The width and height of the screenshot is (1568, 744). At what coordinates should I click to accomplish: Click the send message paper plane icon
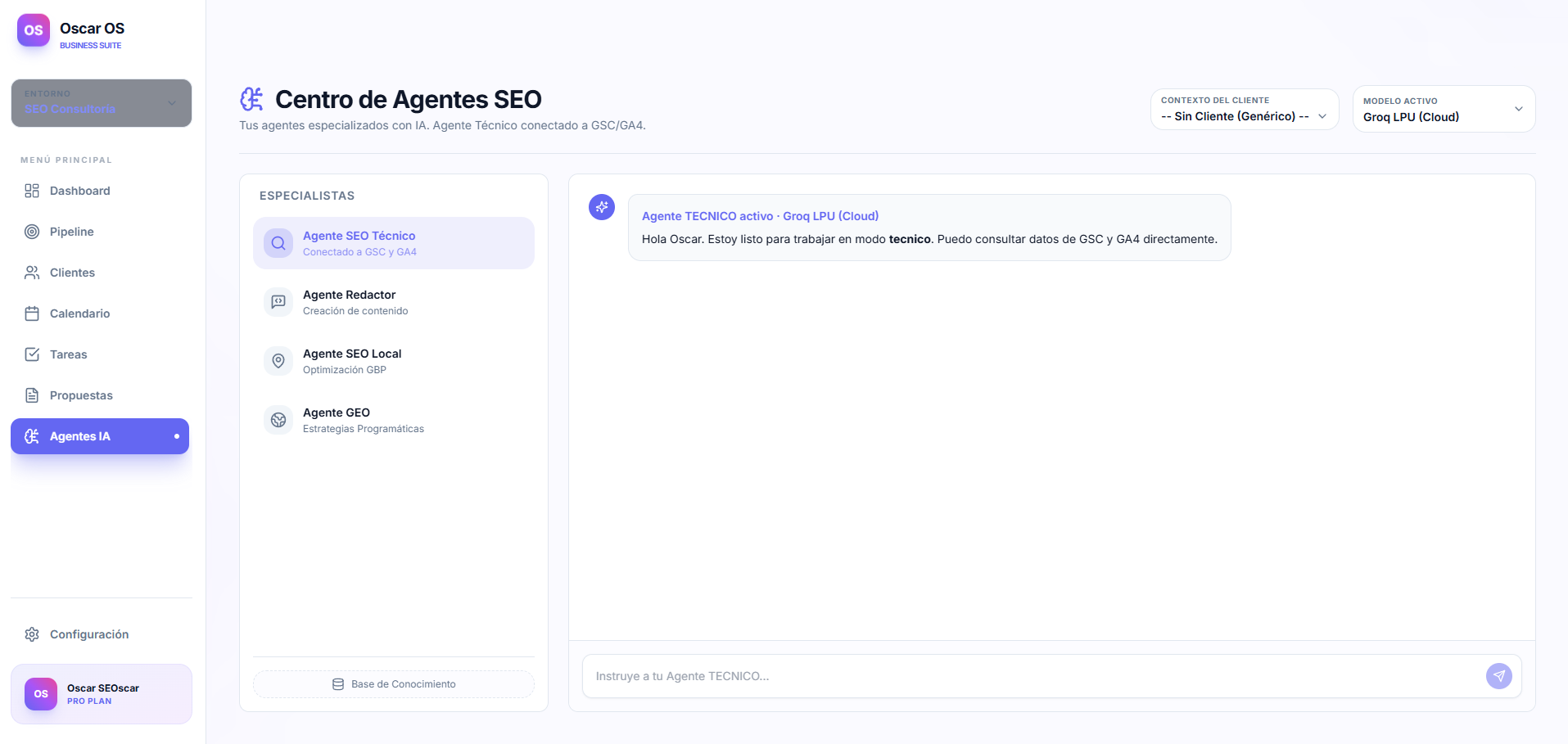[1498, 676]
